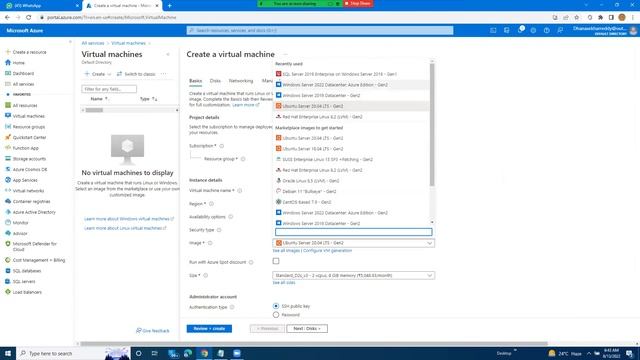The image size is (640, 360).
Task: Open Virtual machines in sidebar favorites
Action: (24, 116)
